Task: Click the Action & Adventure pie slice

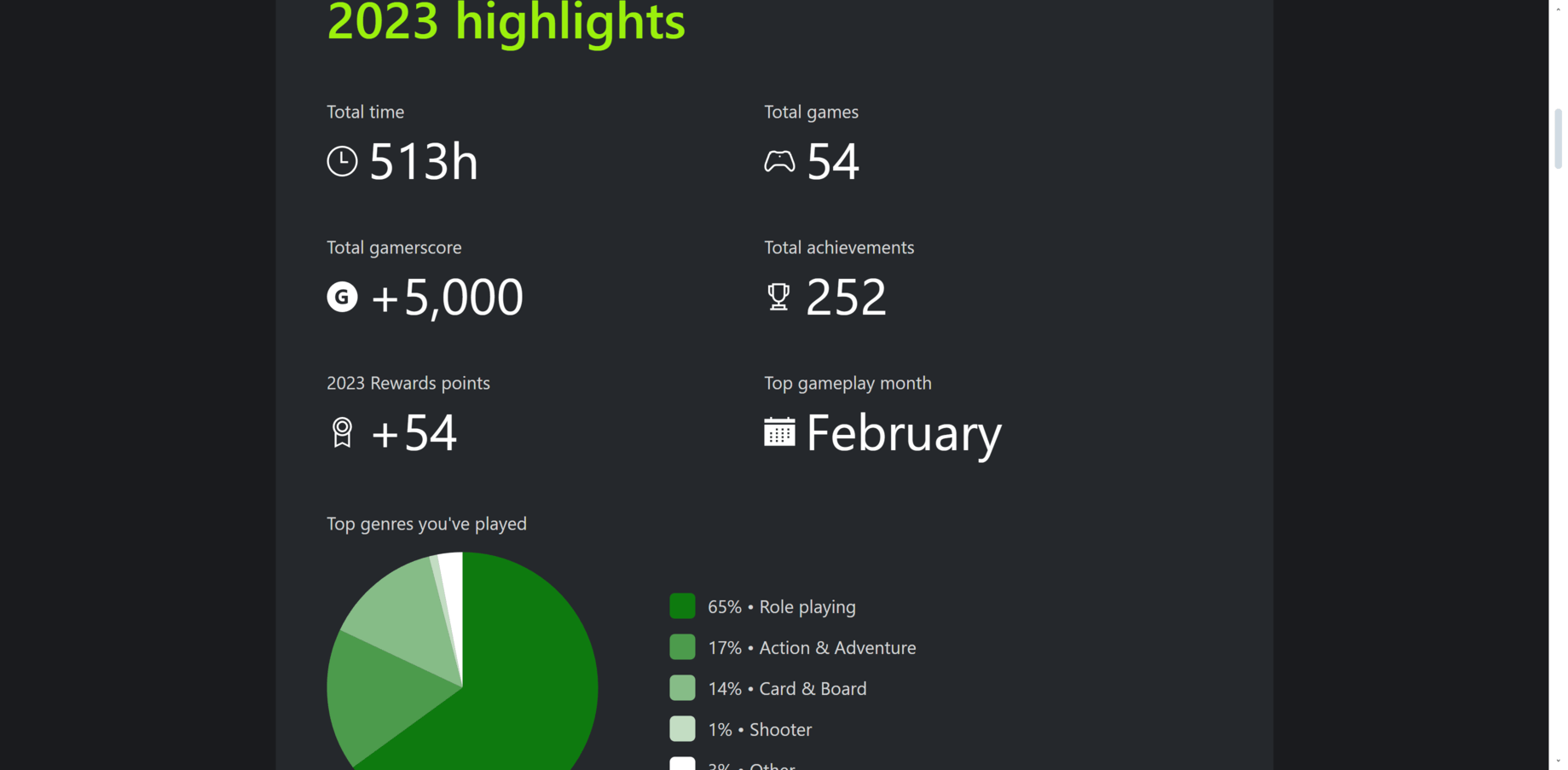Action: coord(384,699)
